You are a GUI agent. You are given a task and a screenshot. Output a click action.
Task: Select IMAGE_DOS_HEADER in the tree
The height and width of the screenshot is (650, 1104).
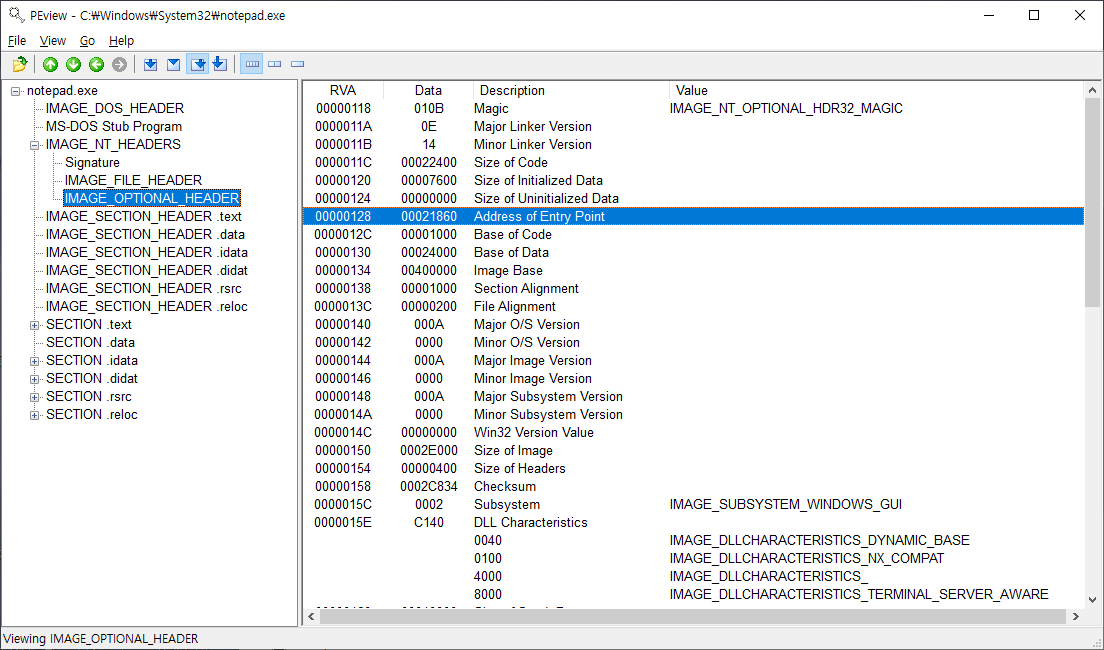click(115, 108)
